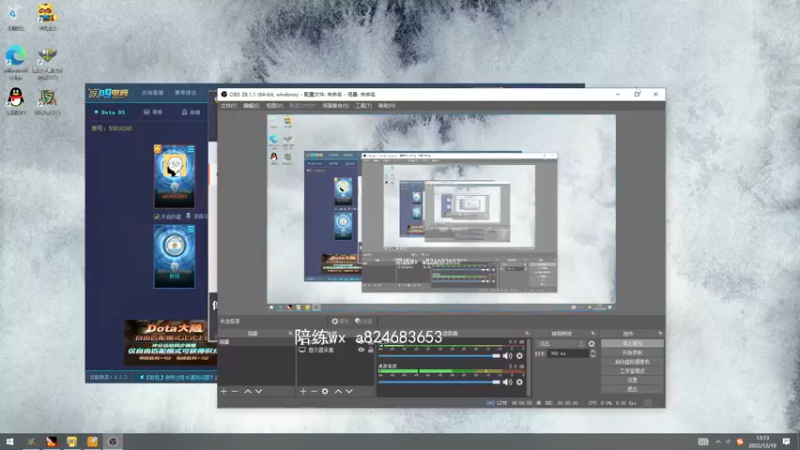Select the display capture source row
Viewport: 800px width, 450px height.
pyautogui.click(x=336, y=350)
